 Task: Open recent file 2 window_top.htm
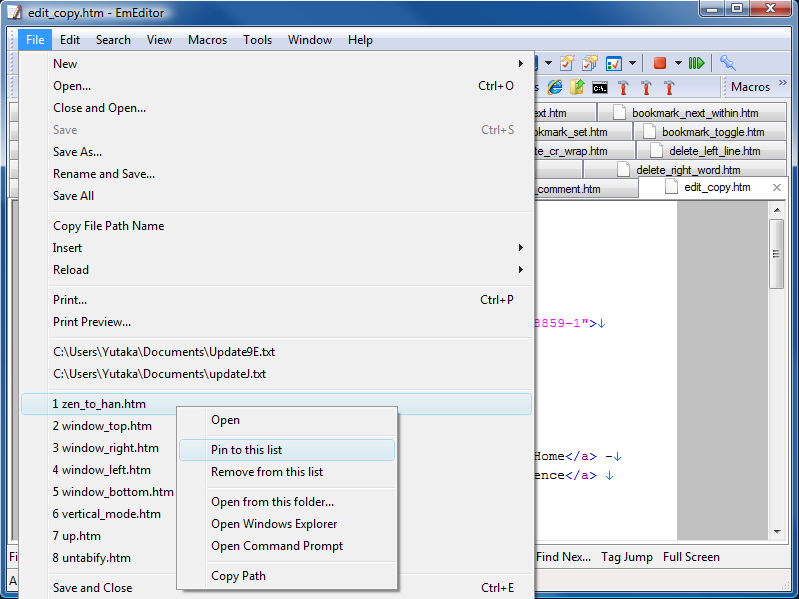pyautogui.click(x=102, y=426)
